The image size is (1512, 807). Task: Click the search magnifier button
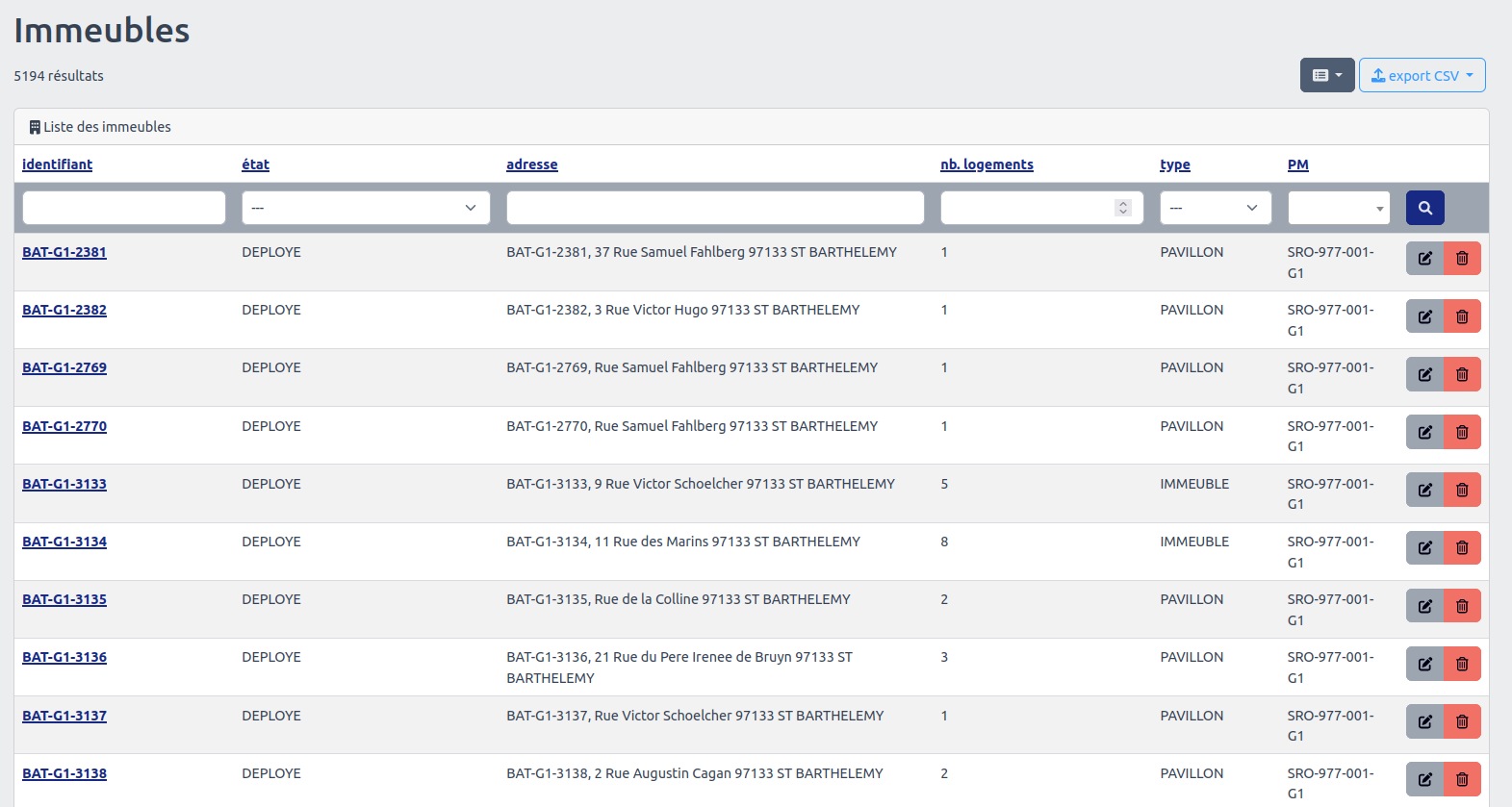1424,208
